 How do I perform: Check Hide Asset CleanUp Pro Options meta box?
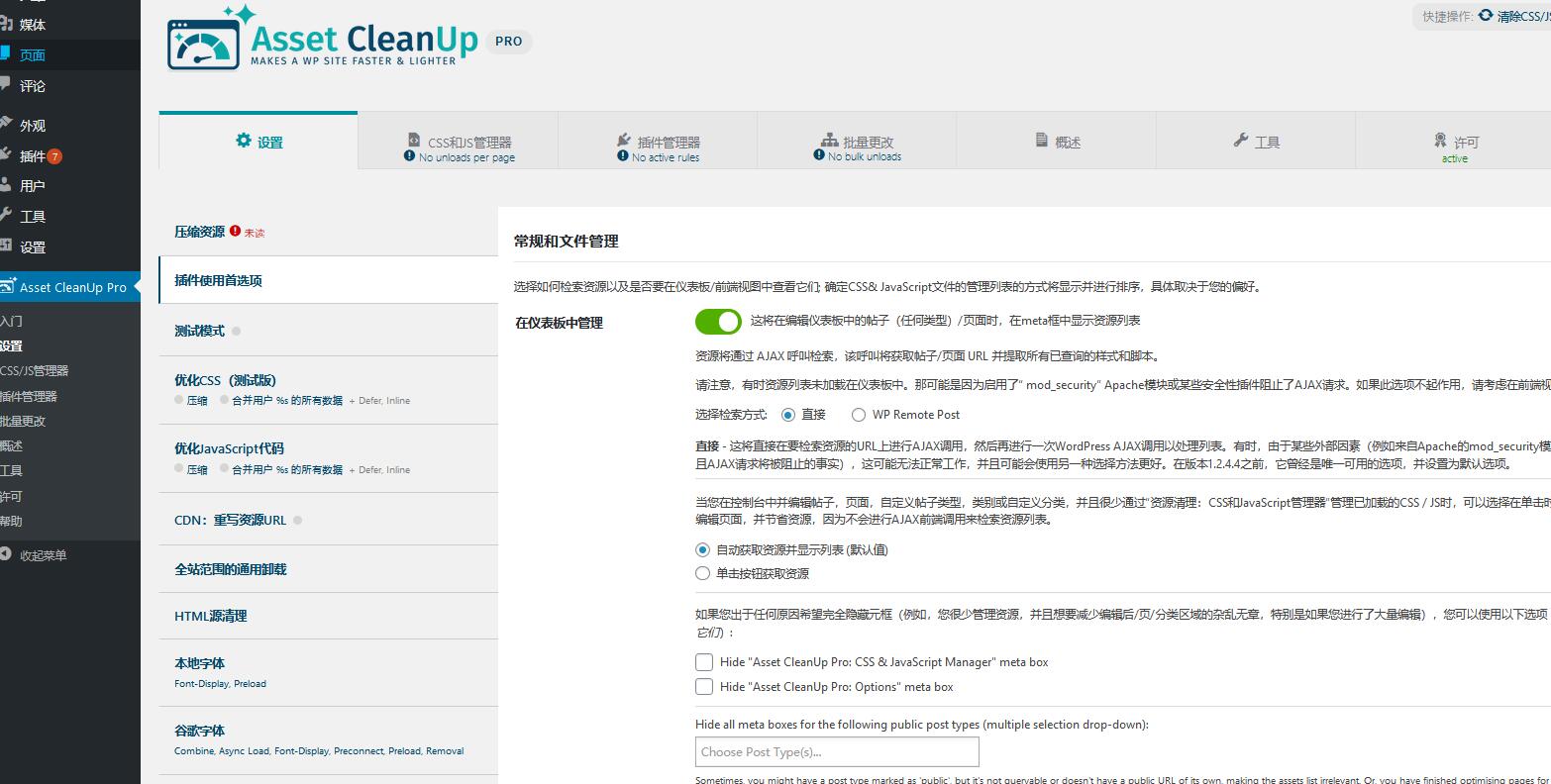tap(704, 687)
